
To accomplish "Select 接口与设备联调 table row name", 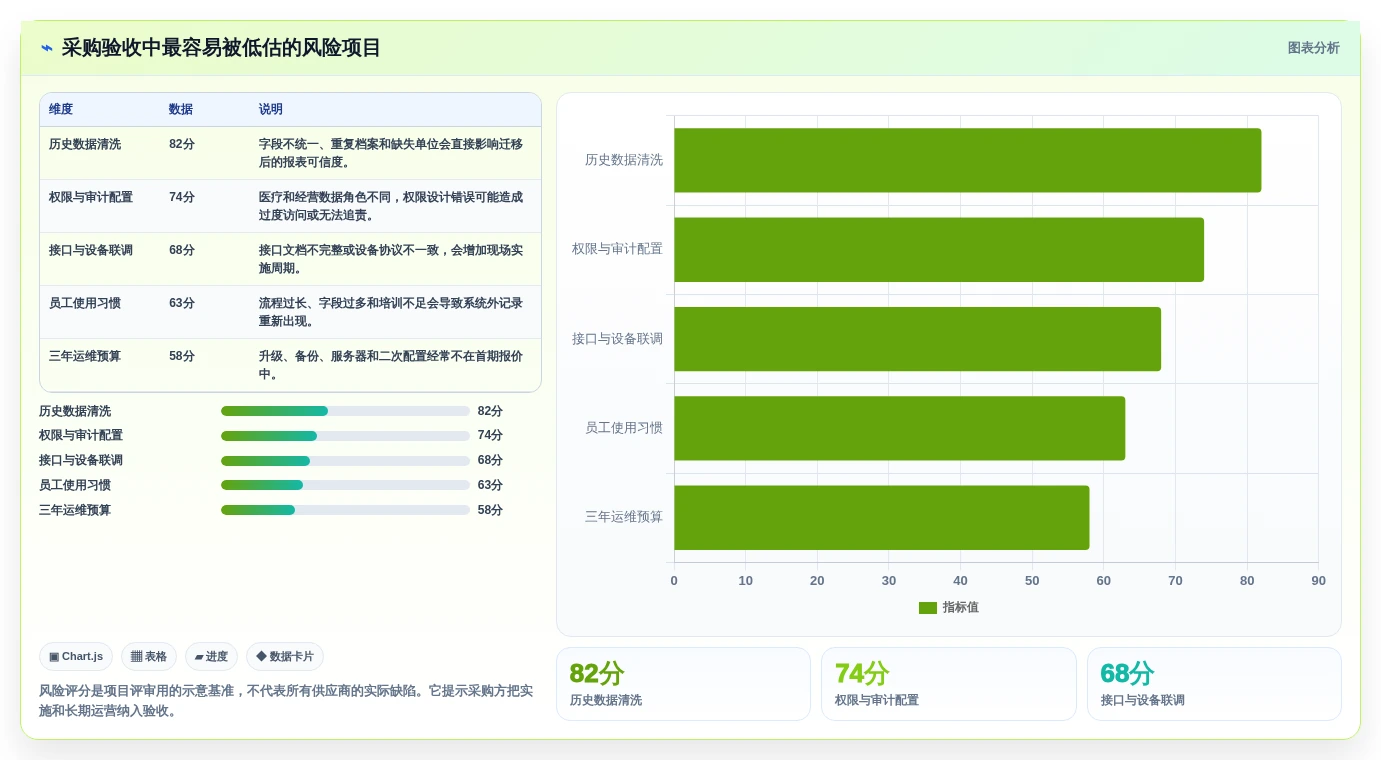I will coord(91,250).
